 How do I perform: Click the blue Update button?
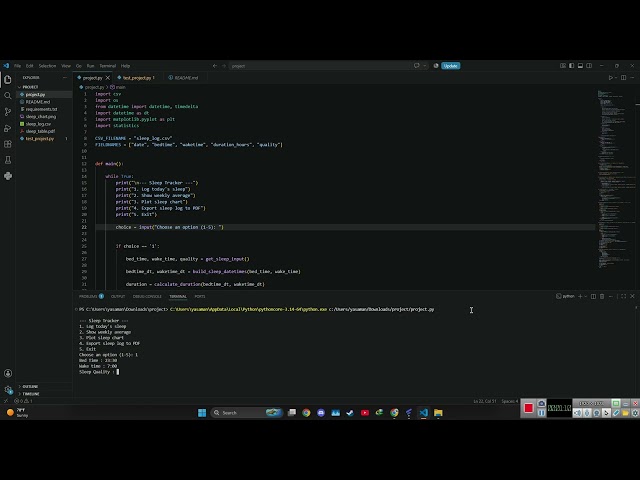pos(451,66)
